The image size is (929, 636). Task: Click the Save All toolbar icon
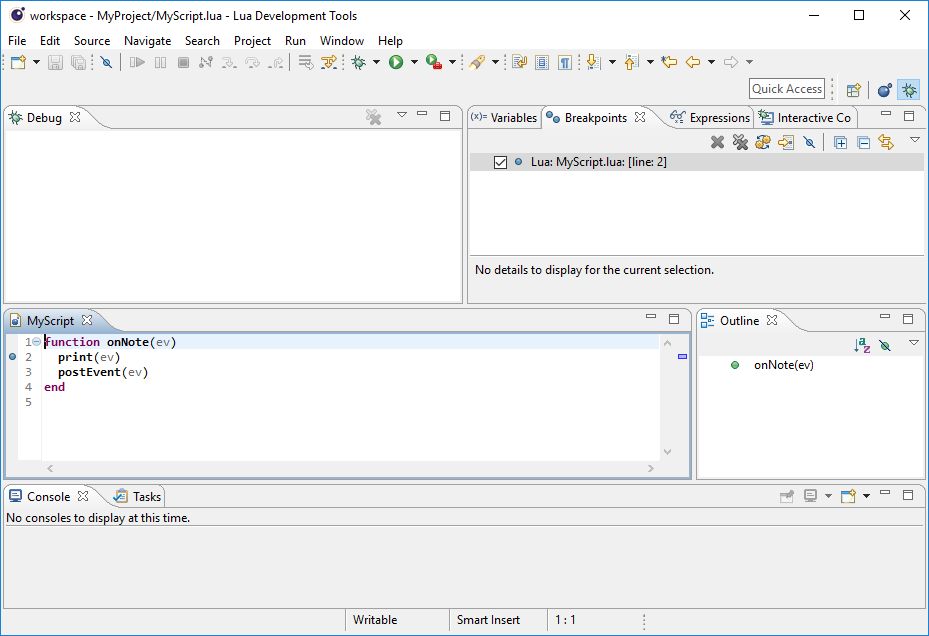78,62
